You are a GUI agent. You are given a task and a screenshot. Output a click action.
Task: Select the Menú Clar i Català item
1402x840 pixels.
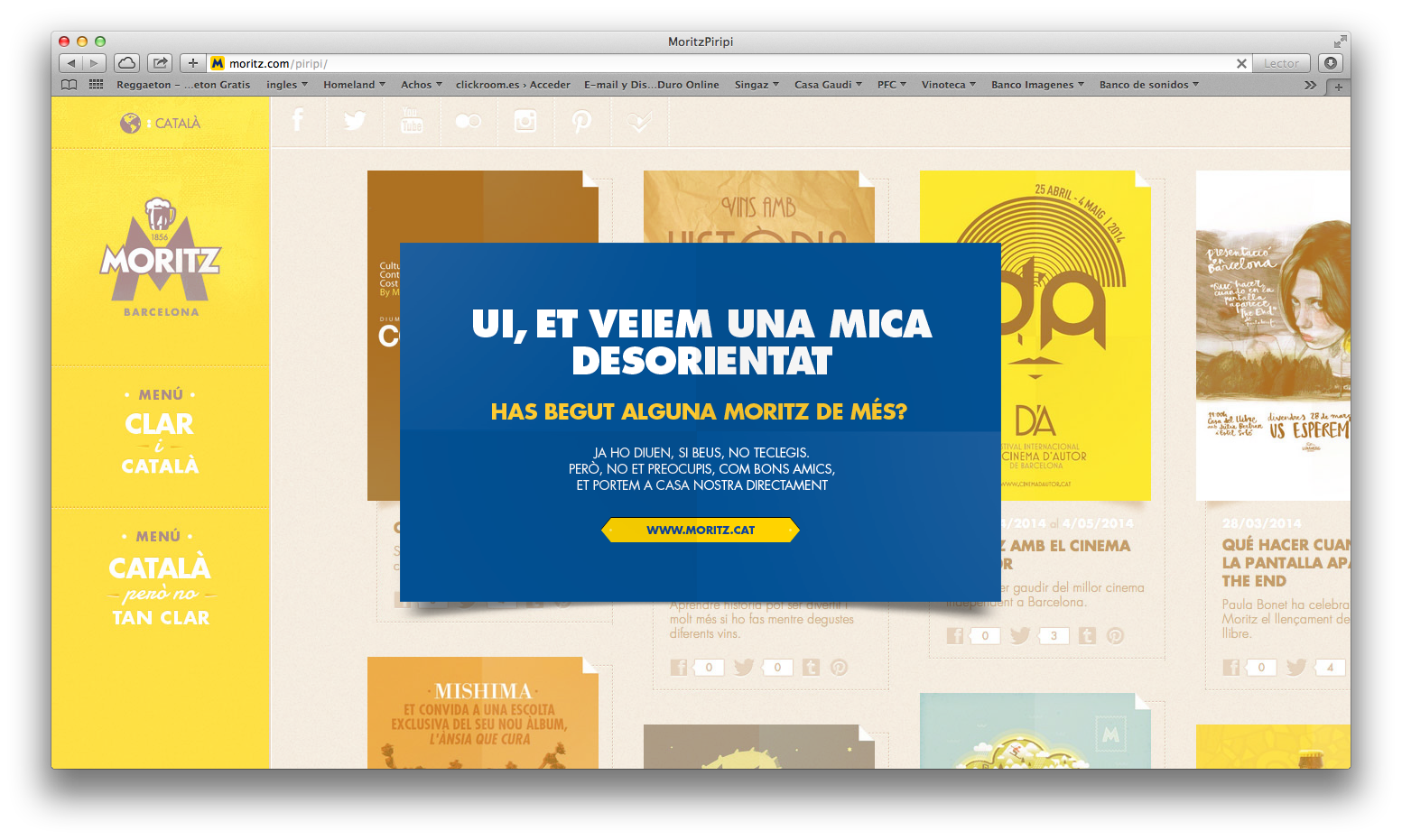(x=160, y=433)
